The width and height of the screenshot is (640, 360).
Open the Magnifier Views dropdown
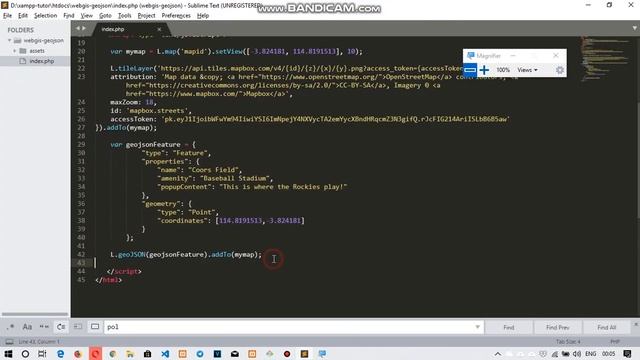[527, 70]
